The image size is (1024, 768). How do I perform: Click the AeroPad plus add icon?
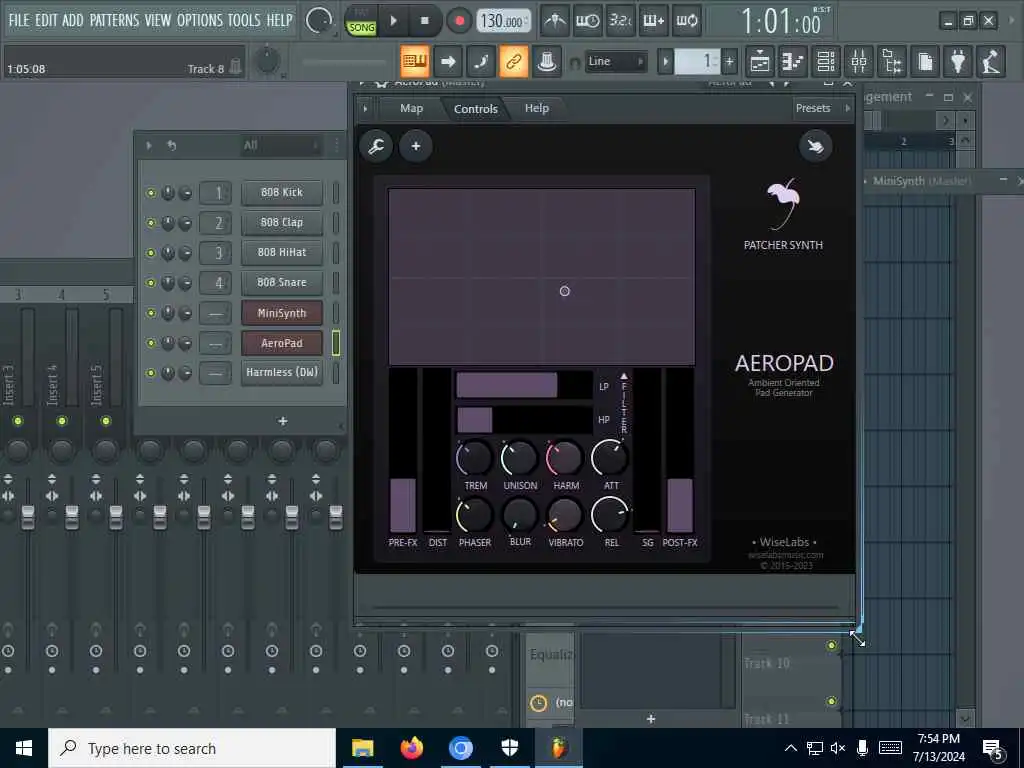pyautogui.click(x=416, y=146)
